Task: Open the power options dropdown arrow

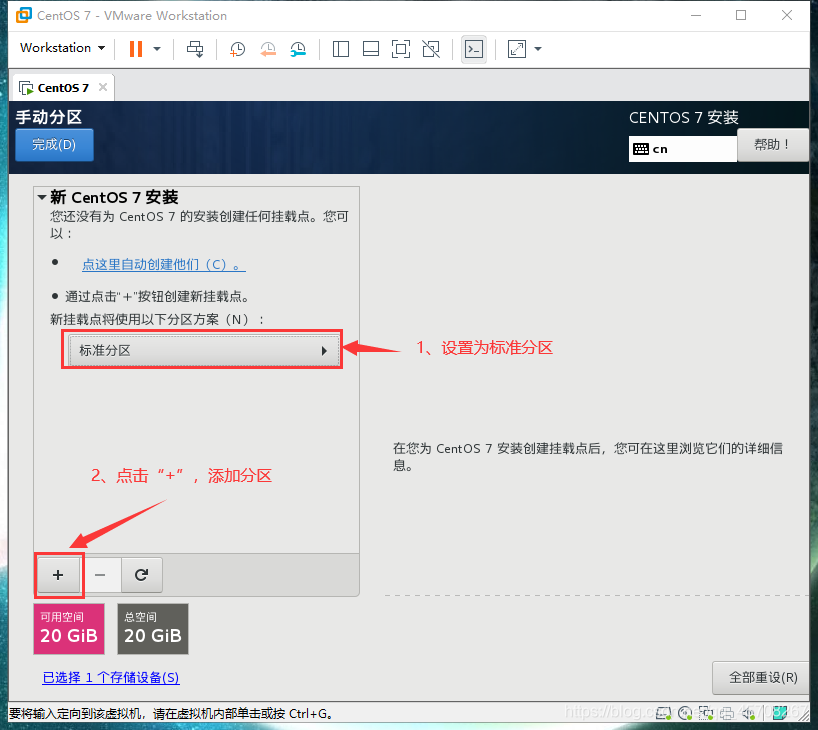Action: click(x=157, y=49)
